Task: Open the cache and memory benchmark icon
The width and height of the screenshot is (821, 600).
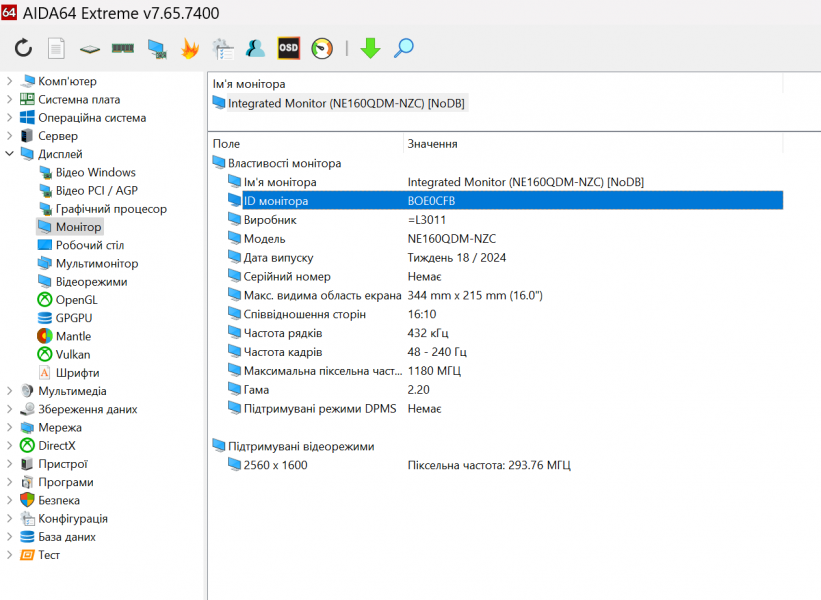Action: [x=123, y=49]
